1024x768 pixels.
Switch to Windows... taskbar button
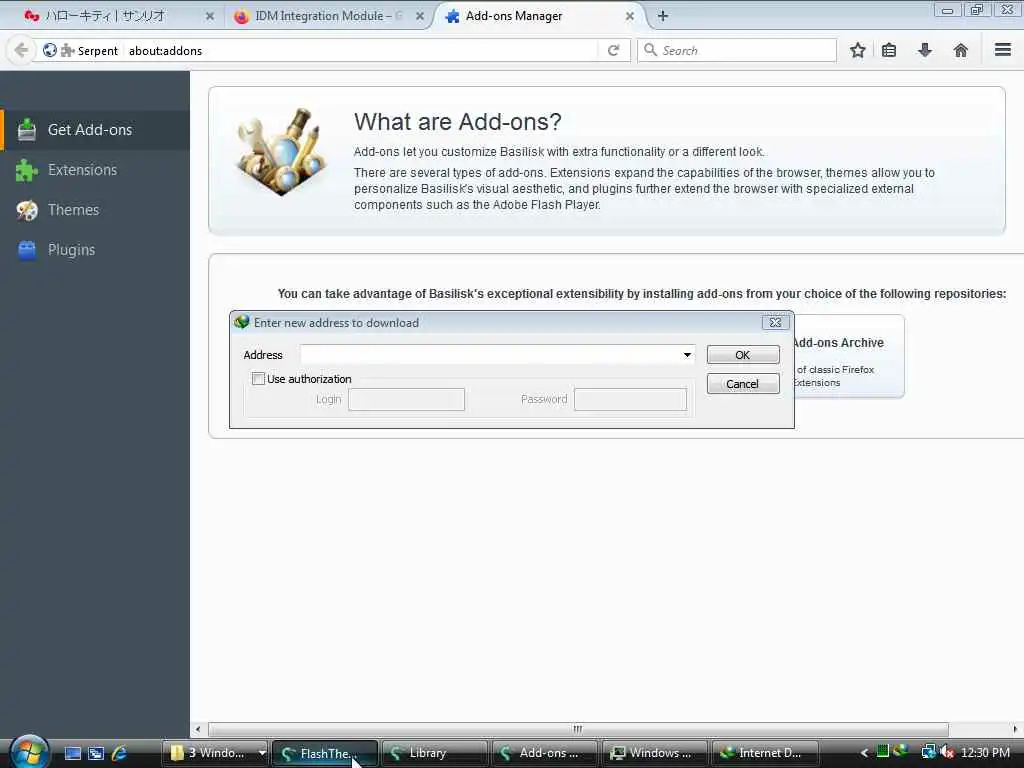click(654, 753)
